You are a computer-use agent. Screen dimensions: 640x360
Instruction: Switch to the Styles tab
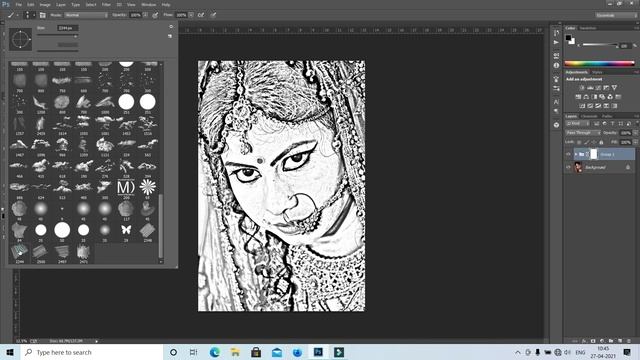click(597, 72)
